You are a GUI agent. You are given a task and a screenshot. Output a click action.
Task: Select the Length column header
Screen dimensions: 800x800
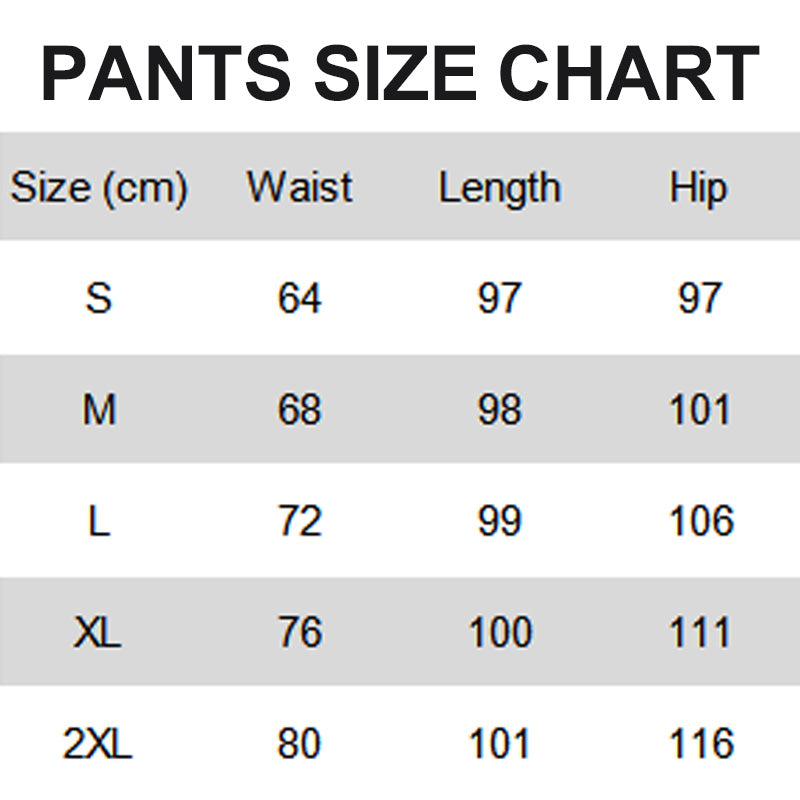pos(499,188)
